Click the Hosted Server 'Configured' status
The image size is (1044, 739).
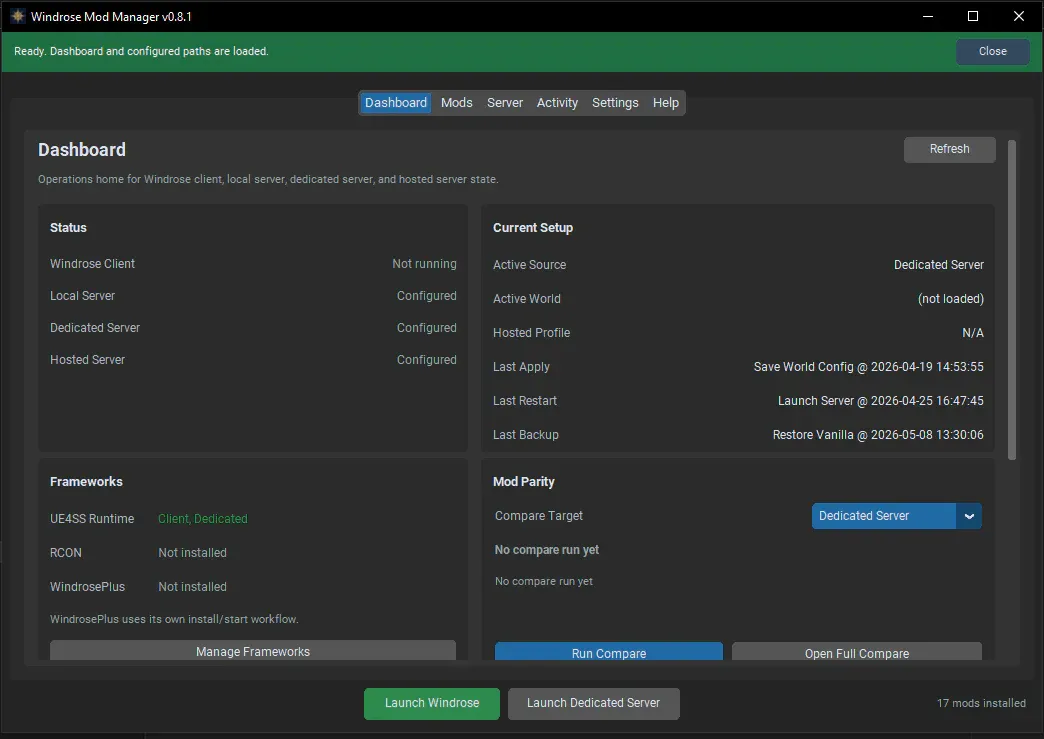click(x=427, y=360)
